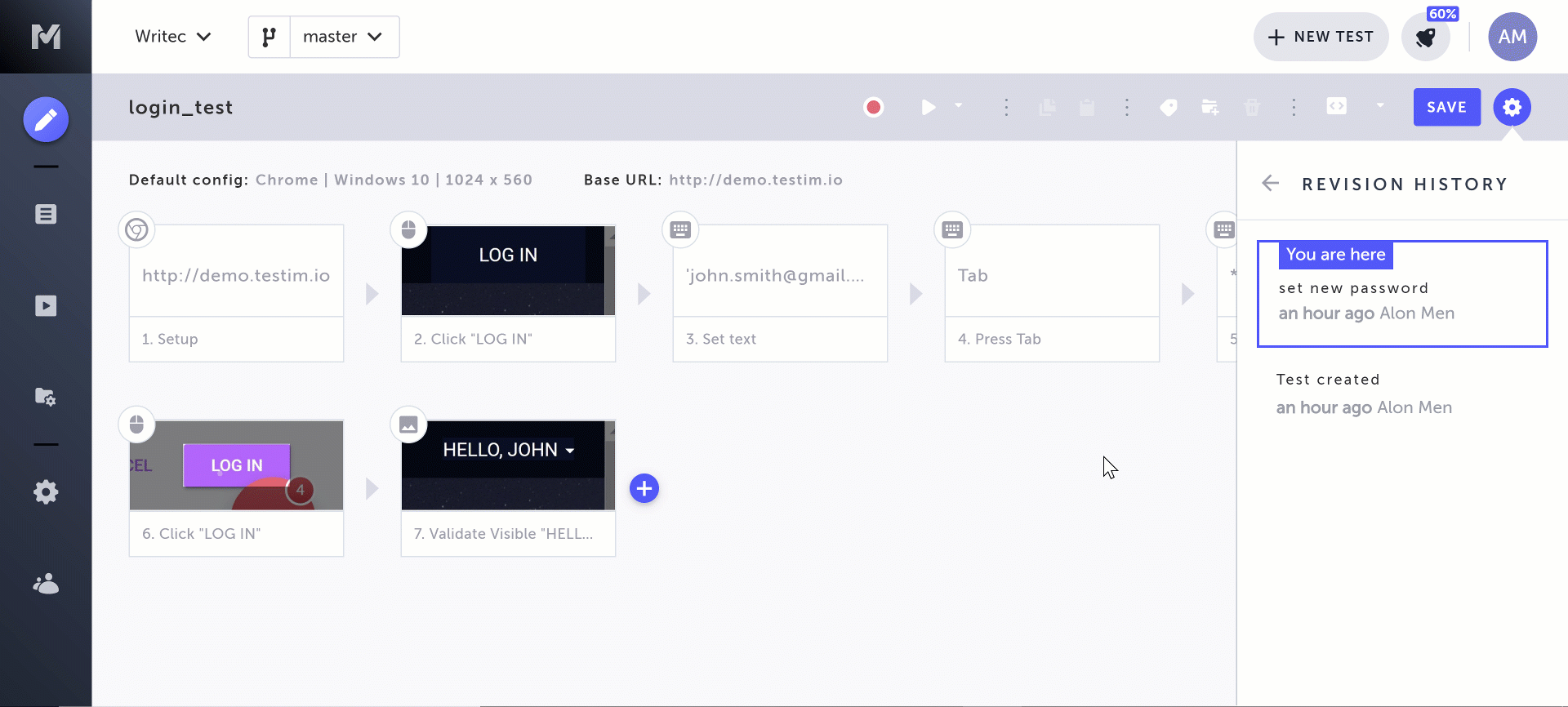Save the test with SAVE button
1568x707 pixels.
pos(1447,107)
